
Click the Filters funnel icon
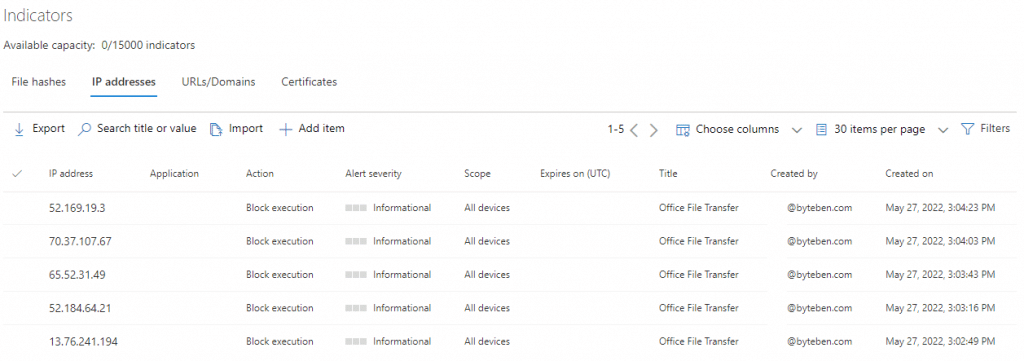967,129
